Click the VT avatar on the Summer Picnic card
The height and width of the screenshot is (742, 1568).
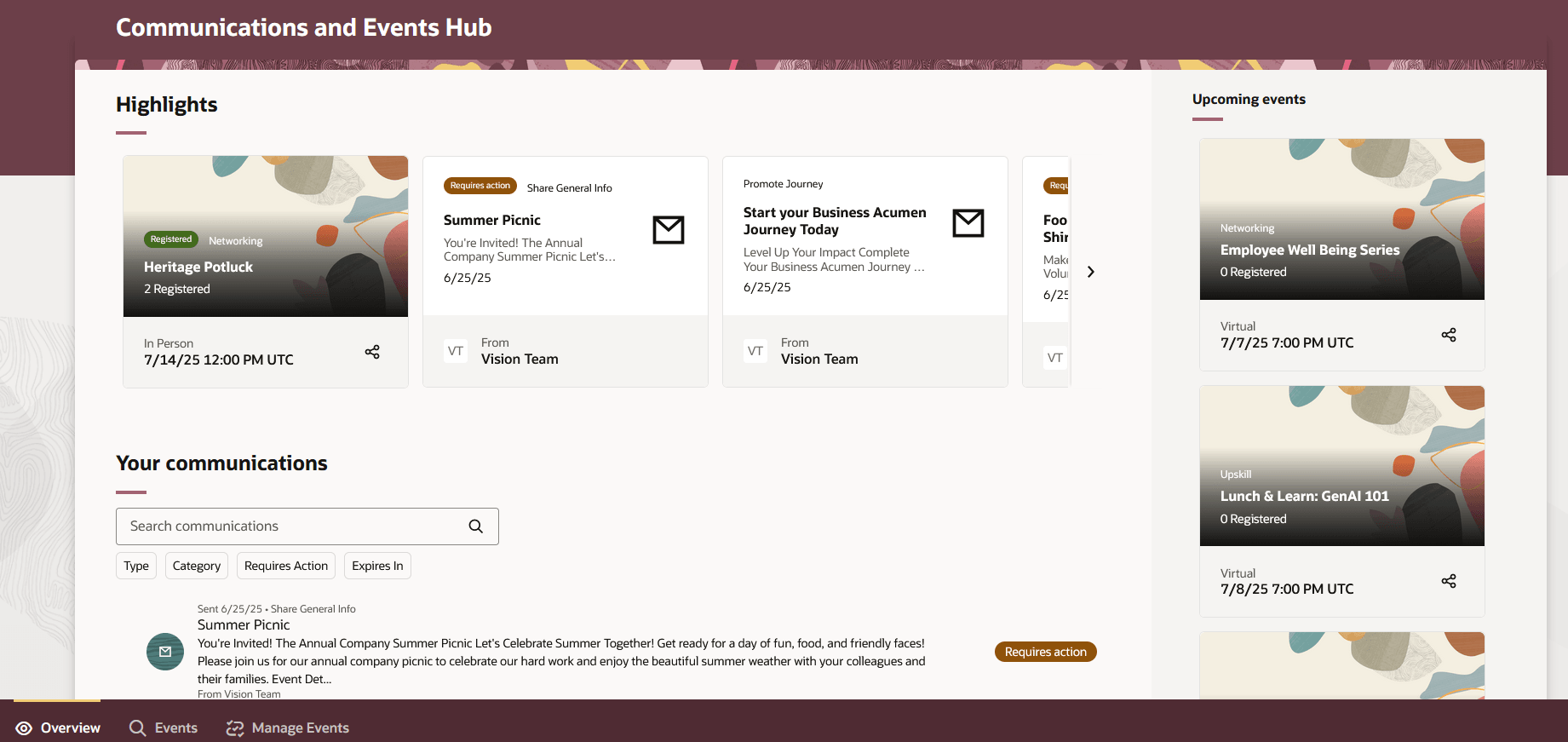456,351
